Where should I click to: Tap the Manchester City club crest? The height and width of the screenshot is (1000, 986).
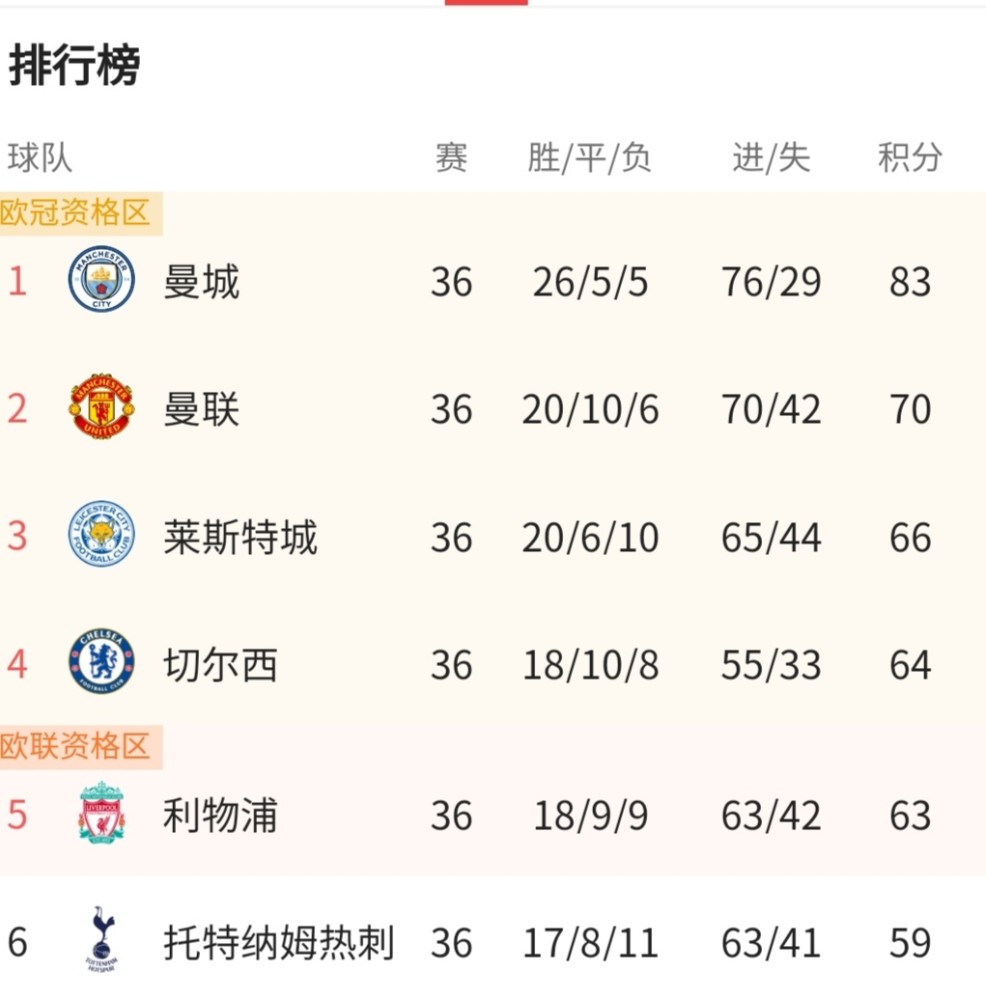(x=101, y=279)
